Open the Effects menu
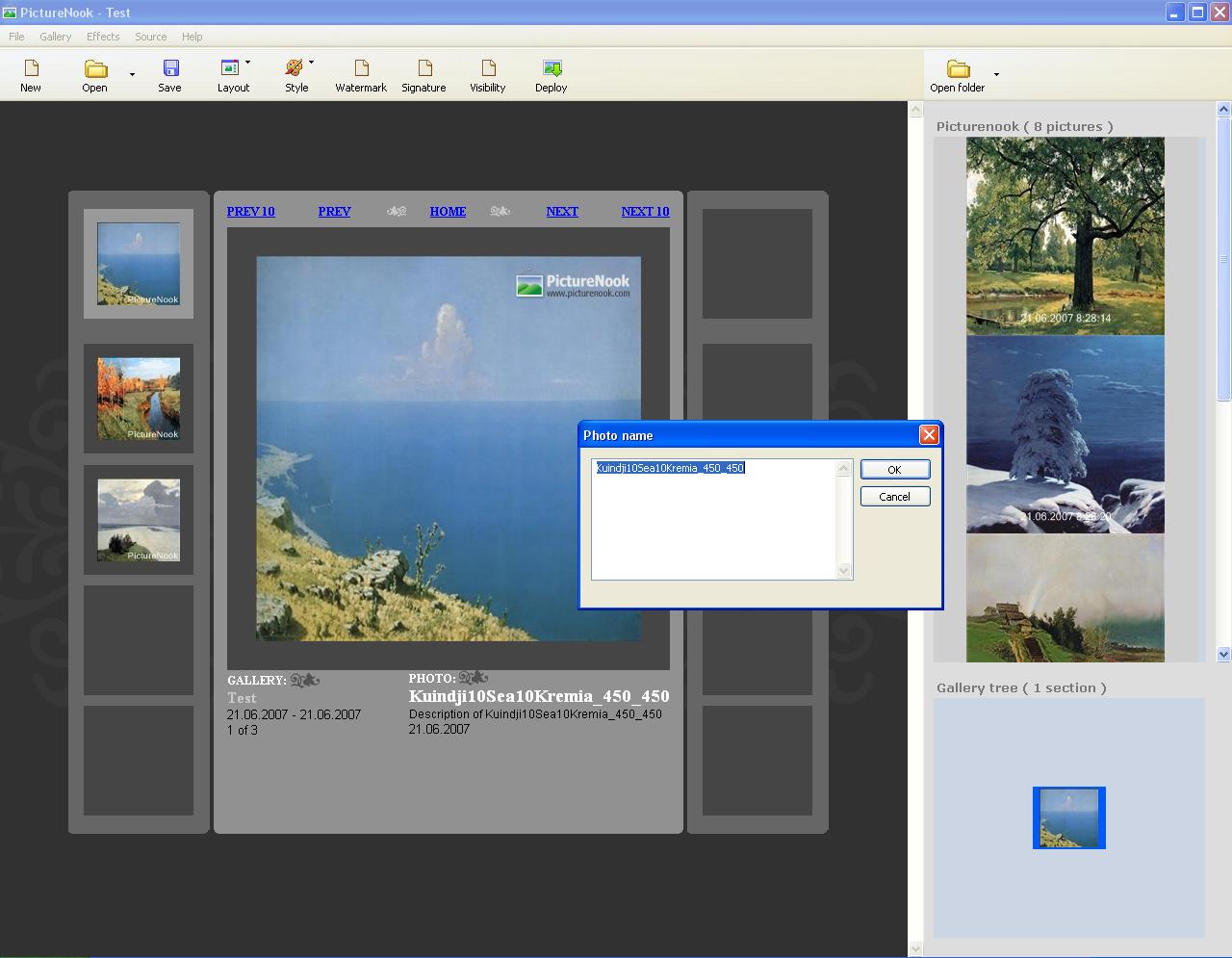 (x=103, y=37)
